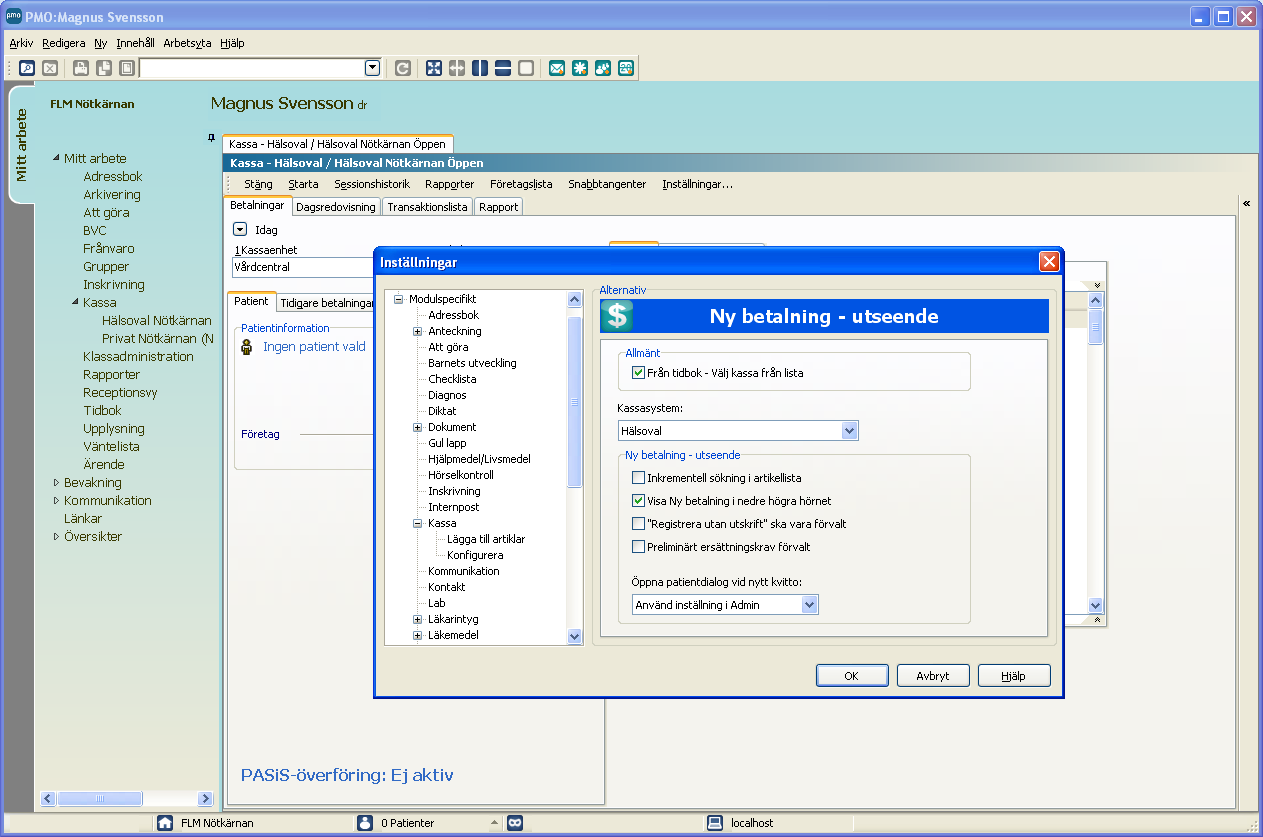Screen dimensions: 1263x837
Task: Select Receptionsvy in the Mitt arbete tree
Action: pos(120,392)
